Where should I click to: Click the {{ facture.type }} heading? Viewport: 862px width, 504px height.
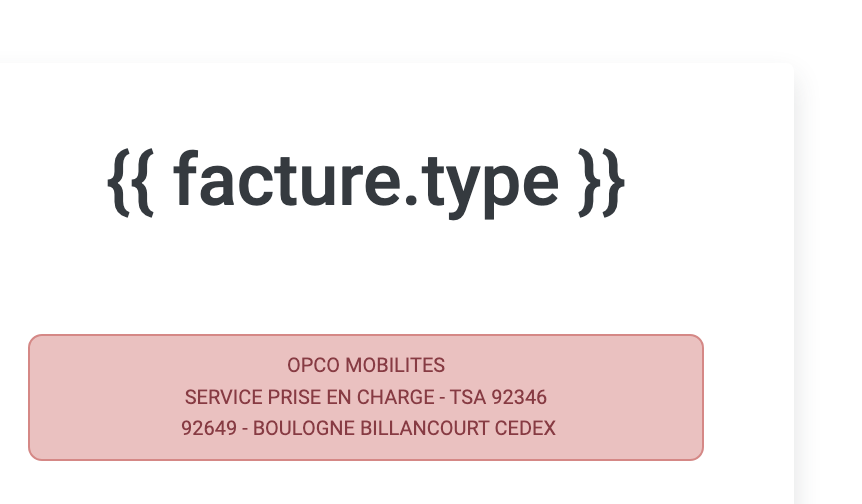point(366,182)
